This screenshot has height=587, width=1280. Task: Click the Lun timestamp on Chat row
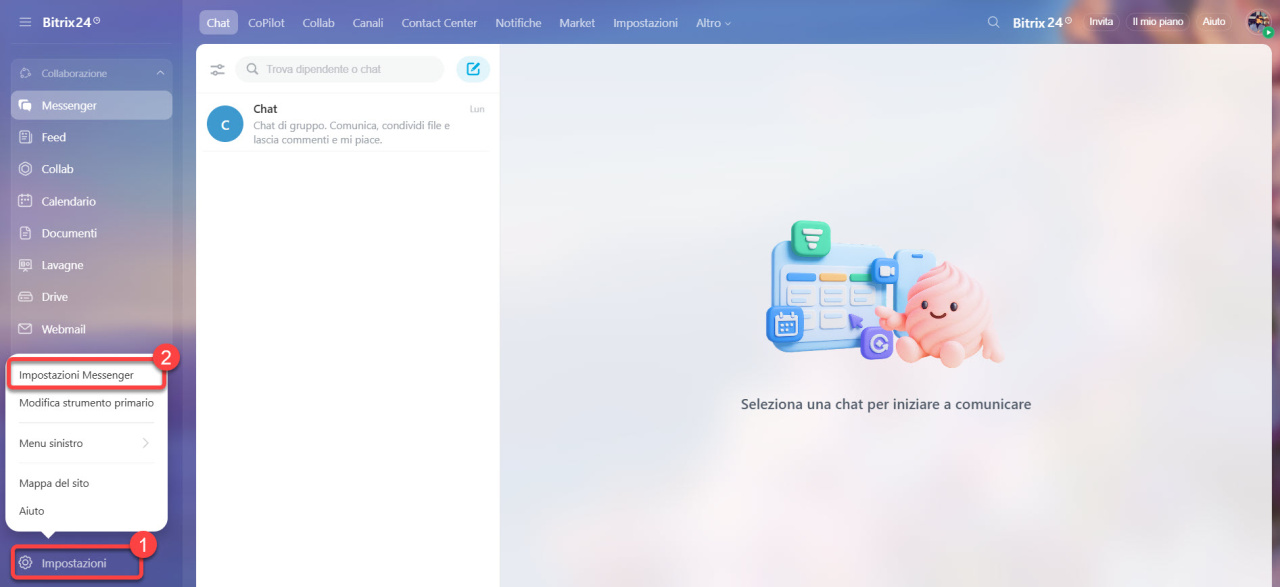477,109
